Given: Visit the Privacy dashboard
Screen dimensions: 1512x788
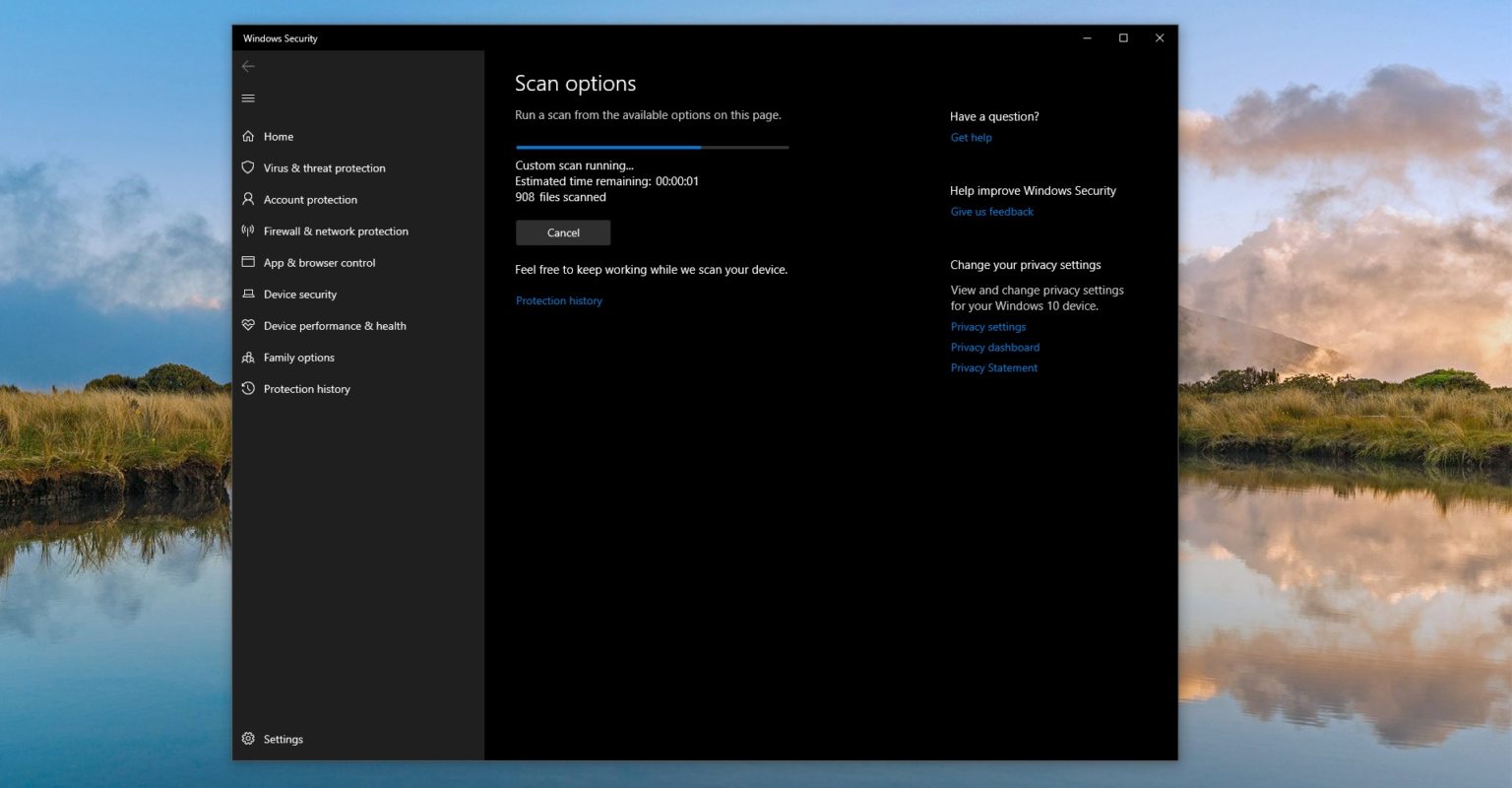Looking at the screenshot, I should (995, 347).
